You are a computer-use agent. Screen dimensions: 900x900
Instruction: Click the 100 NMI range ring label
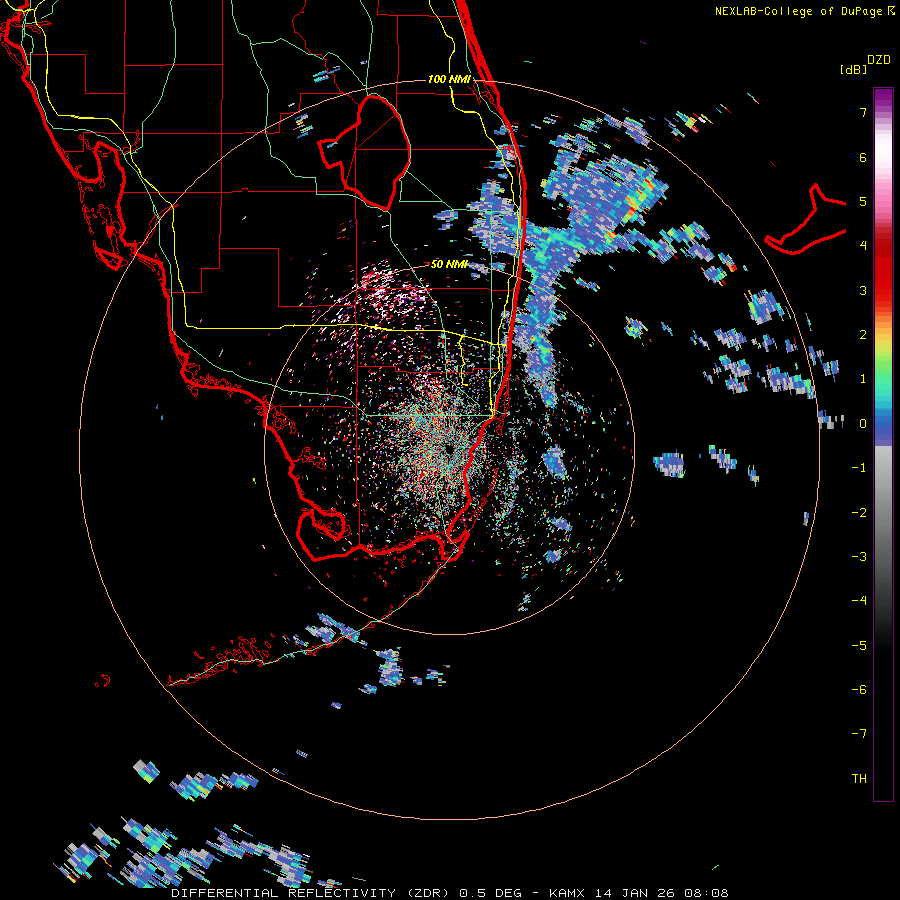449,79
